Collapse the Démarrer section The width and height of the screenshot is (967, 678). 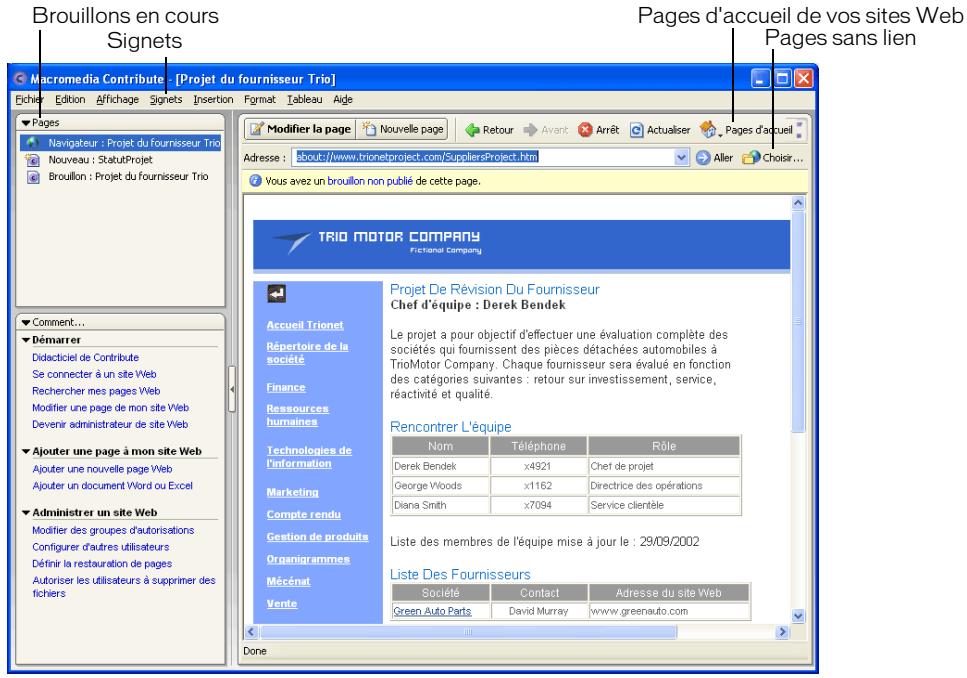click(x=26, y=339)
